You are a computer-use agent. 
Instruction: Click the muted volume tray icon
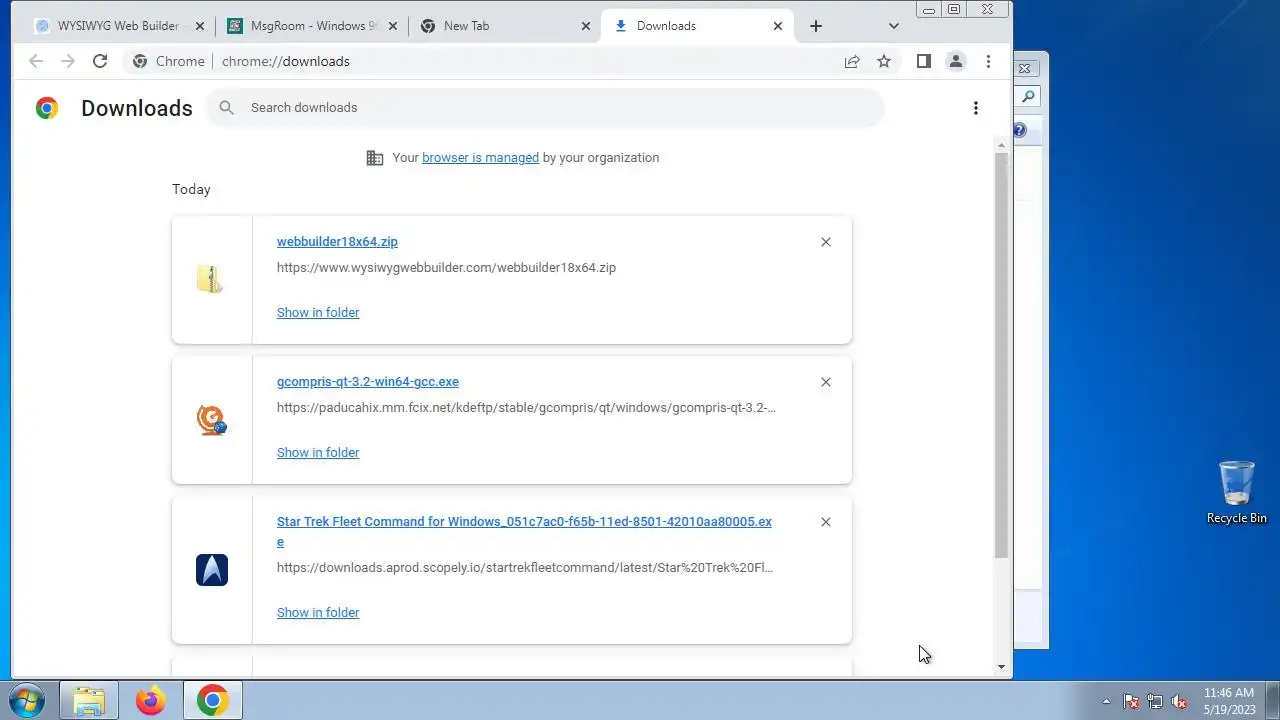[1179, 701]
